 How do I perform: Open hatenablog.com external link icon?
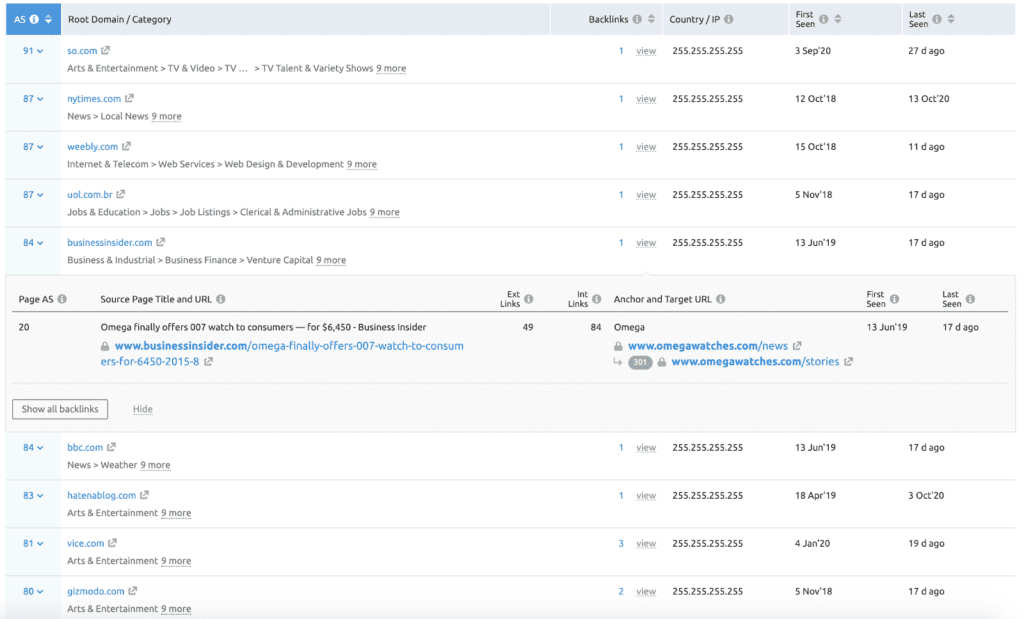point(144,495)
